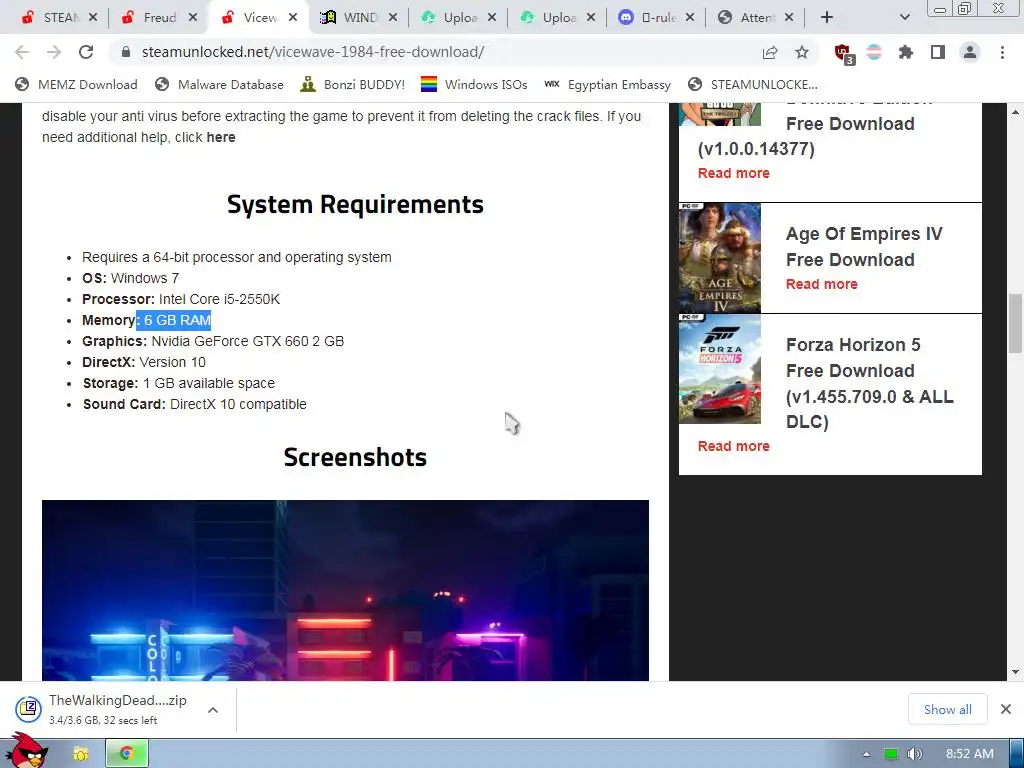Open the MEMZ Download bookmark
This screenshot has width=1024, height=768.
[77, 84]
